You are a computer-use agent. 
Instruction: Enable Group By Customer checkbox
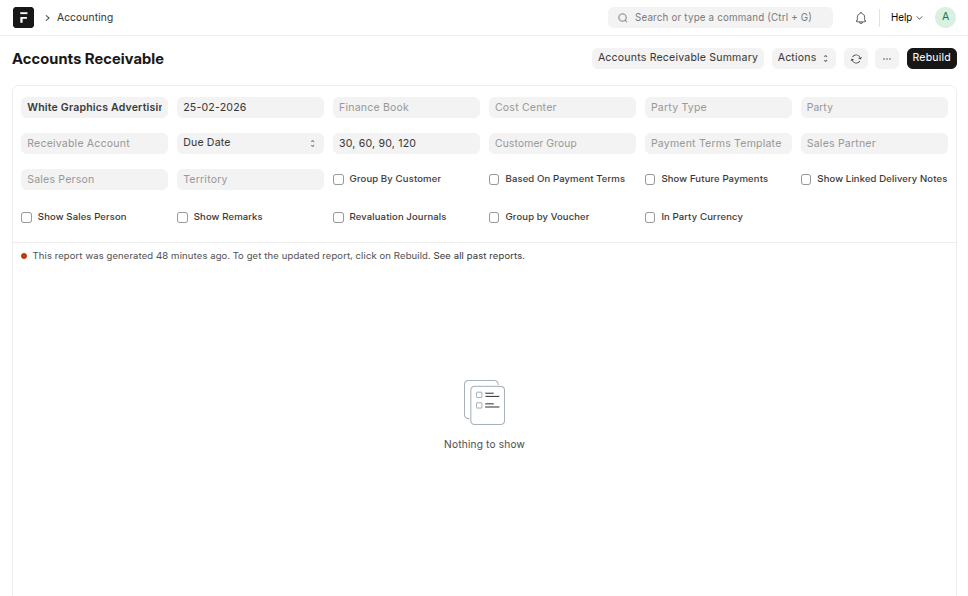339,180
